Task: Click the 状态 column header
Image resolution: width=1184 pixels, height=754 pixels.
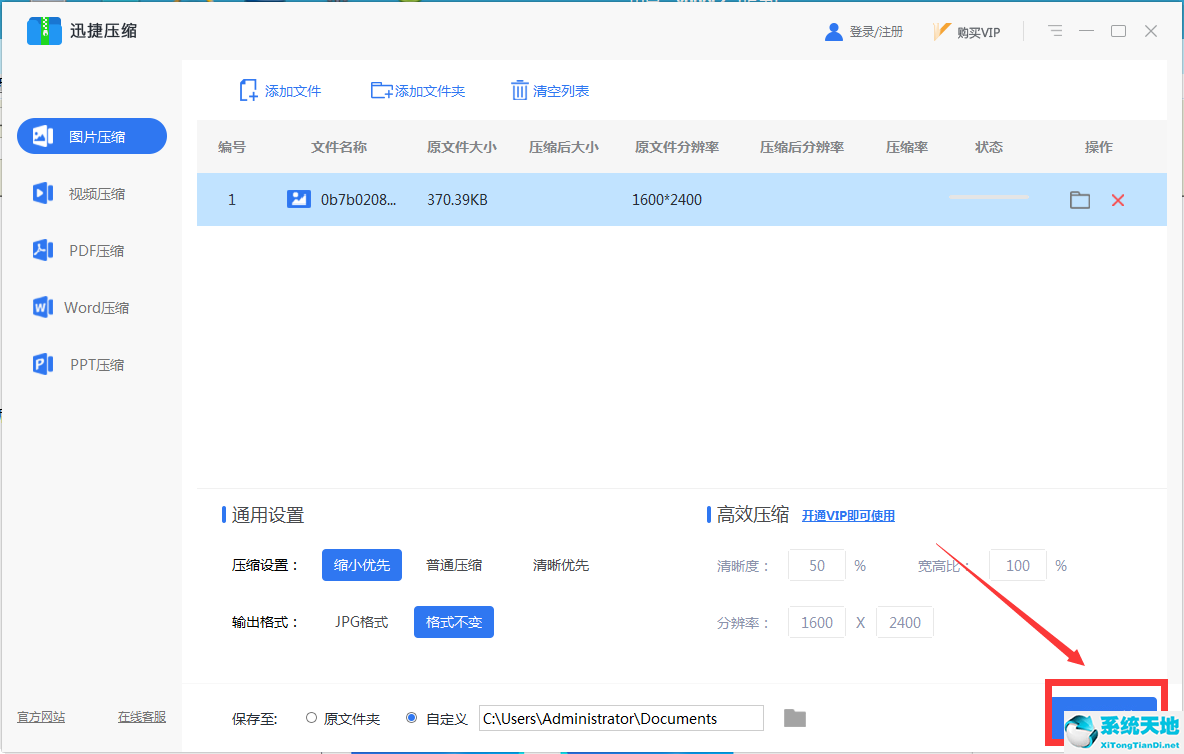Action: pyautogui.click(x=988, y=147)
